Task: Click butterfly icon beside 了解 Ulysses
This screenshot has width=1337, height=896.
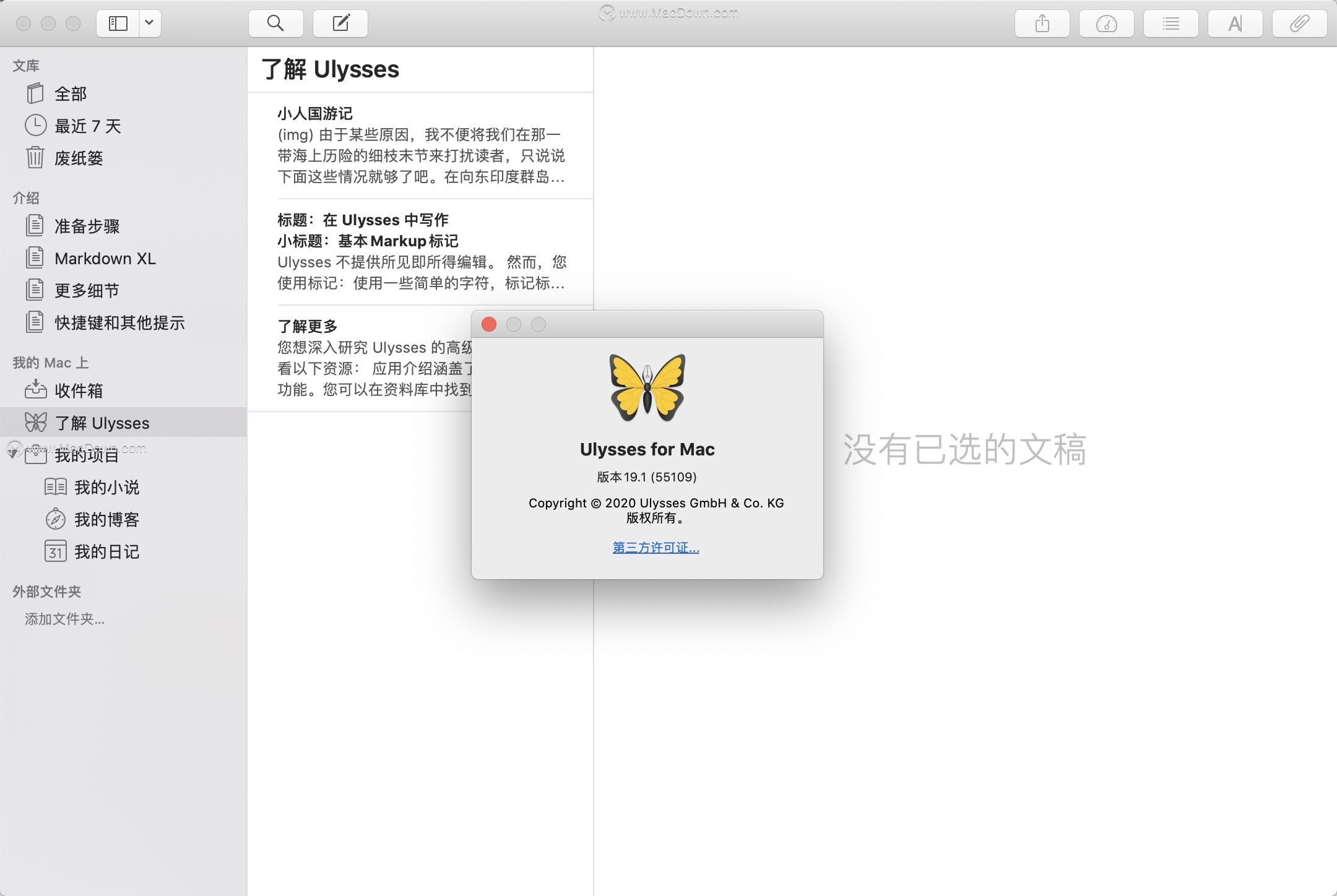Action: pyautogui.click(x=35, y=422)
